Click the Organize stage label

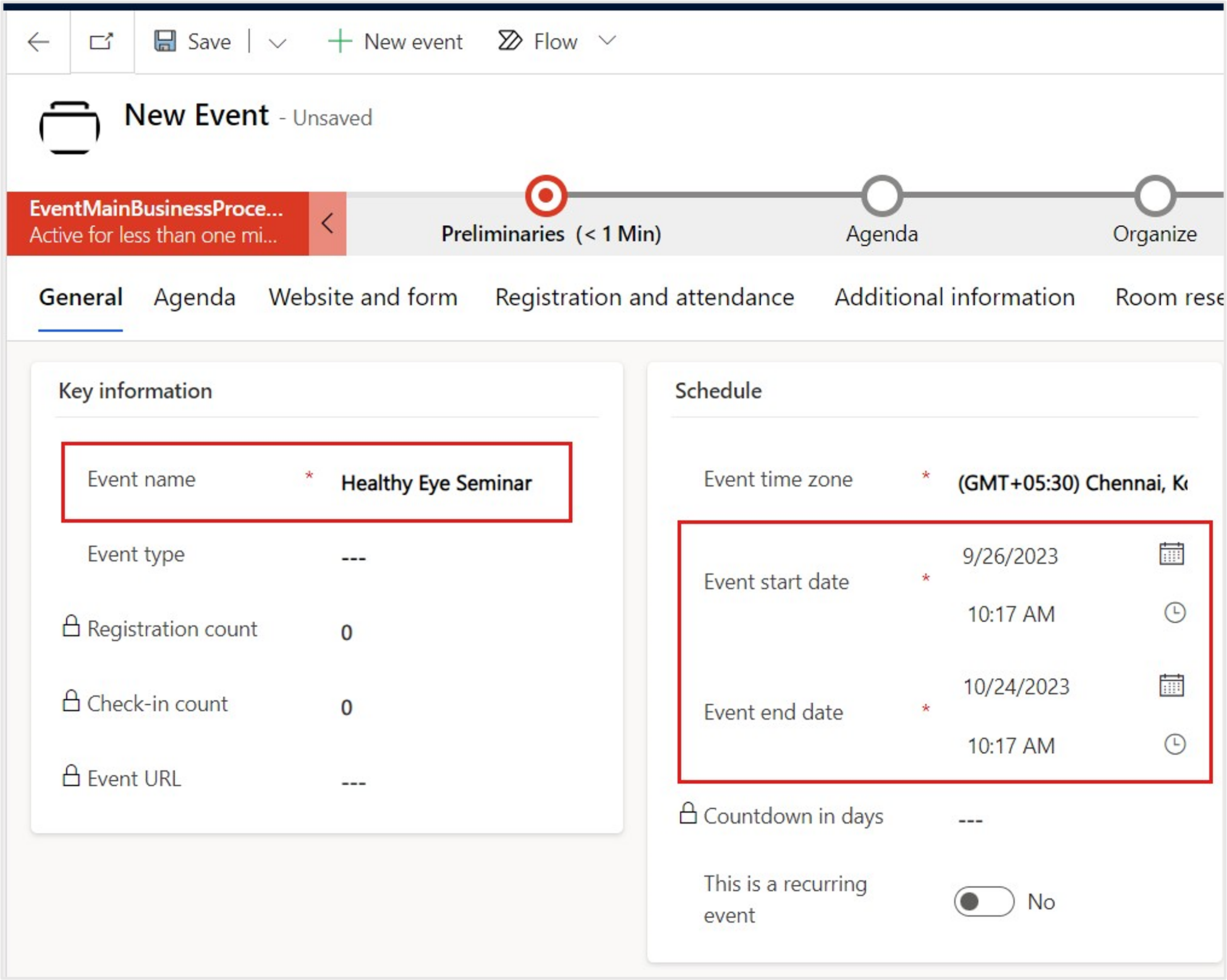pyautogui.click(x=1155, y=234)
